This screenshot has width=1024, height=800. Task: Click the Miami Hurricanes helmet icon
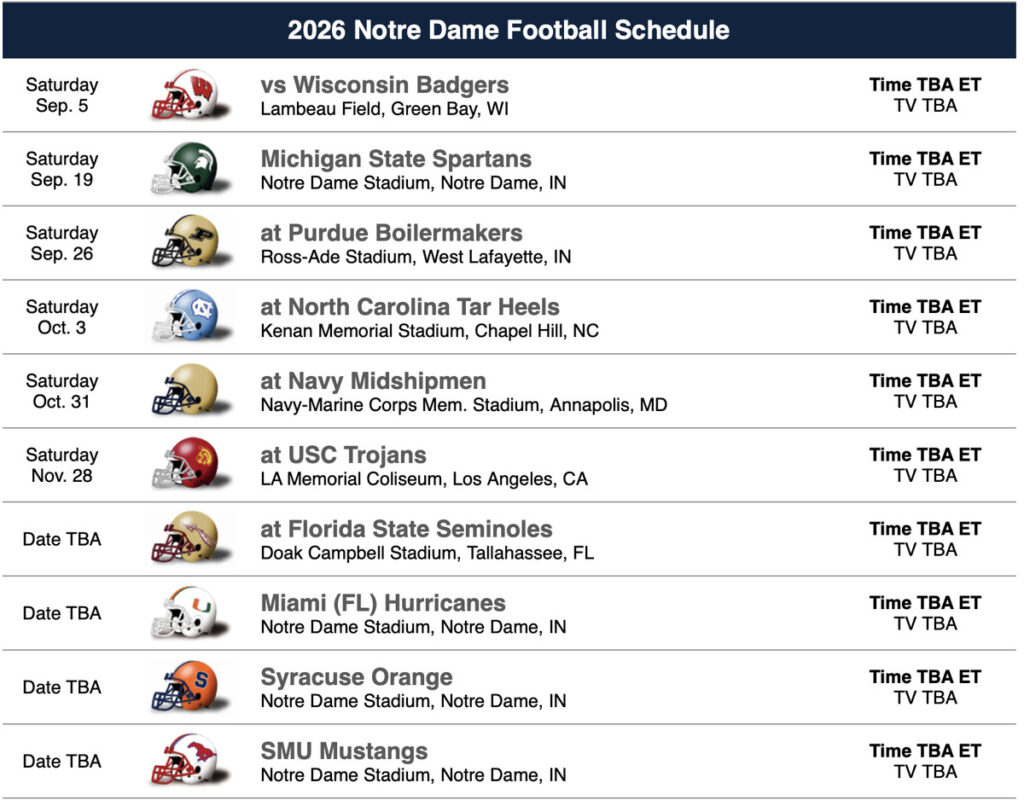(185, 613)
